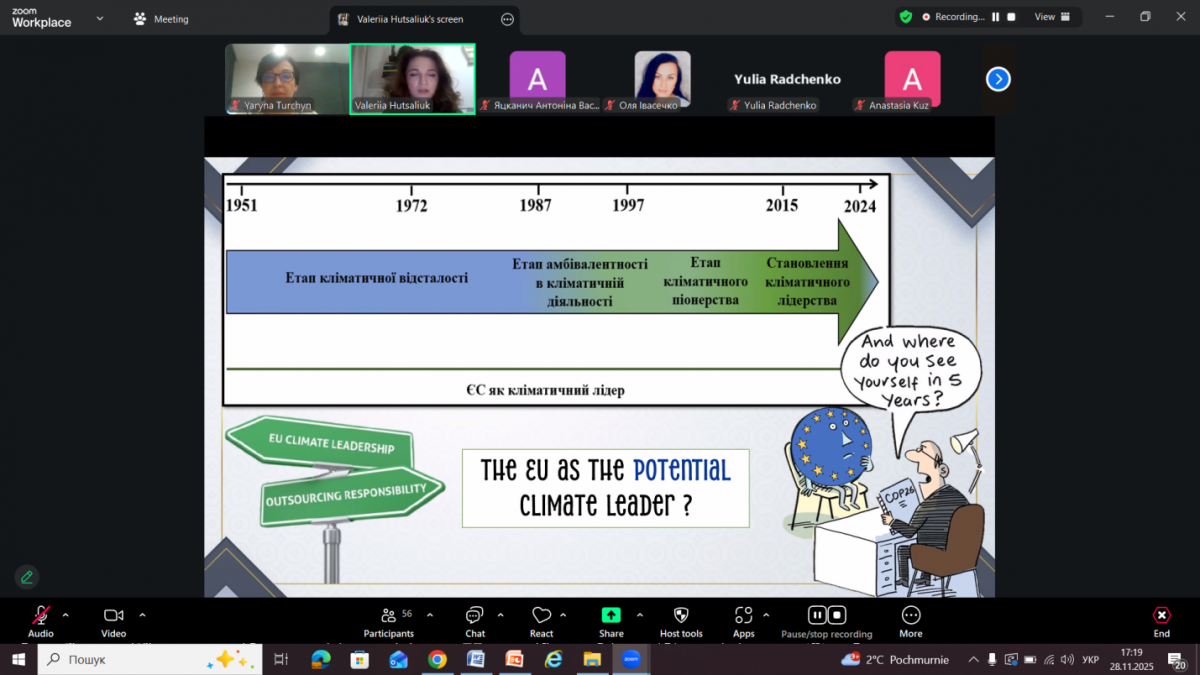
Task: Click the More options icon
Action: point(910,615)
